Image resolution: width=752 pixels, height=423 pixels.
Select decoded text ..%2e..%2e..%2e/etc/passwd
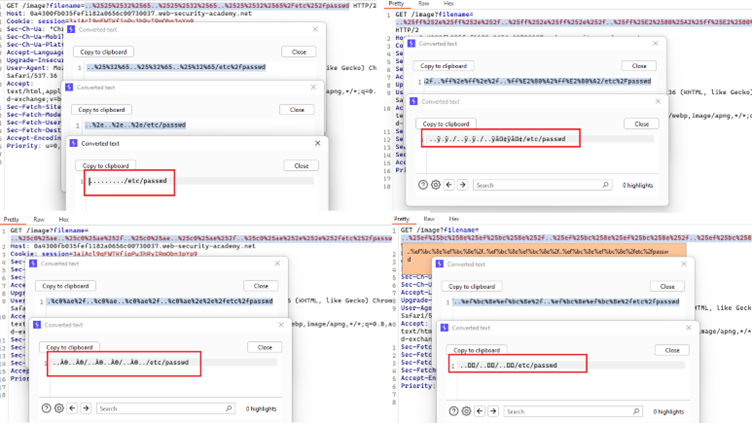(135, 125)
